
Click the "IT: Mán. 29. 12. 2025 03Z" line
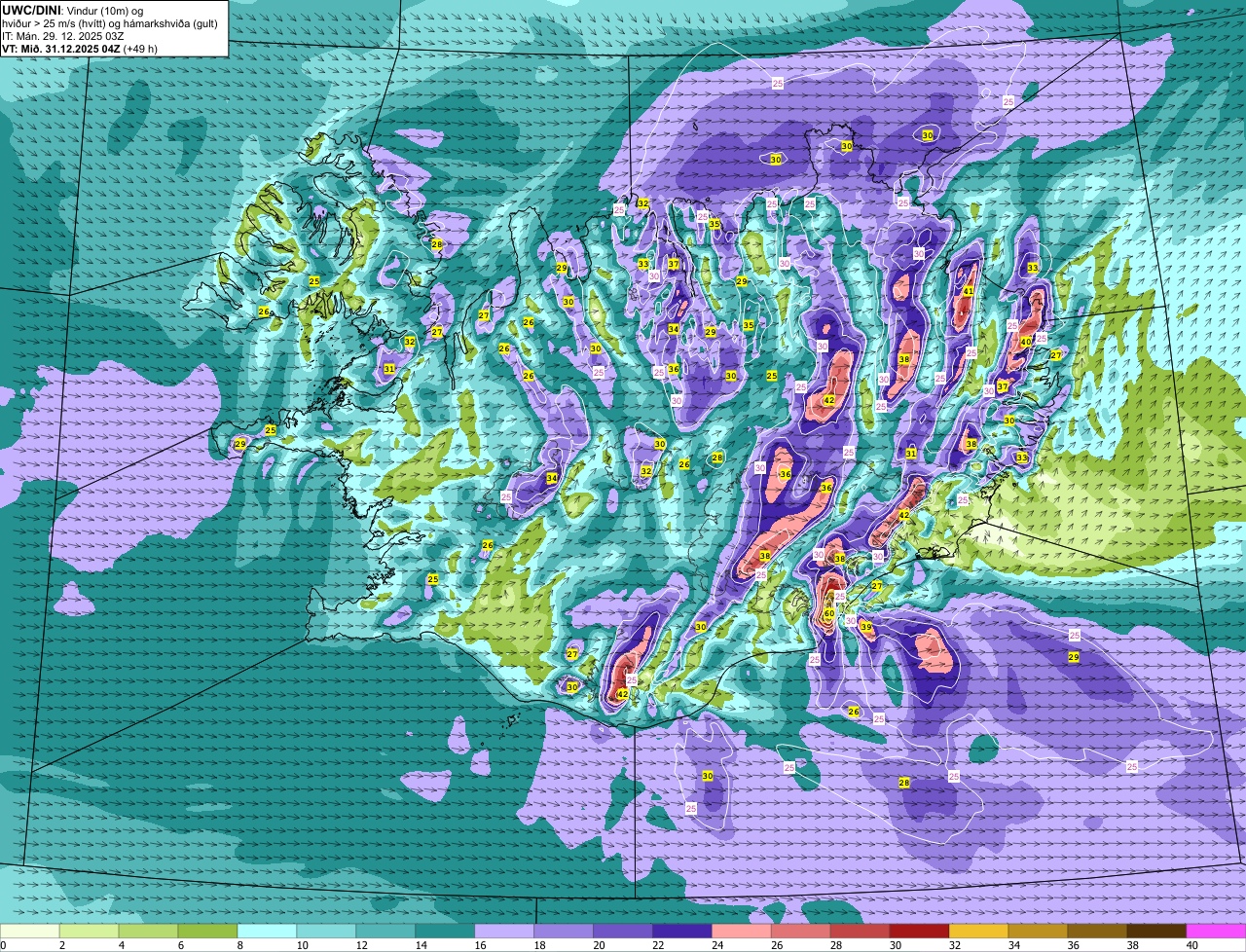(64, 36)
